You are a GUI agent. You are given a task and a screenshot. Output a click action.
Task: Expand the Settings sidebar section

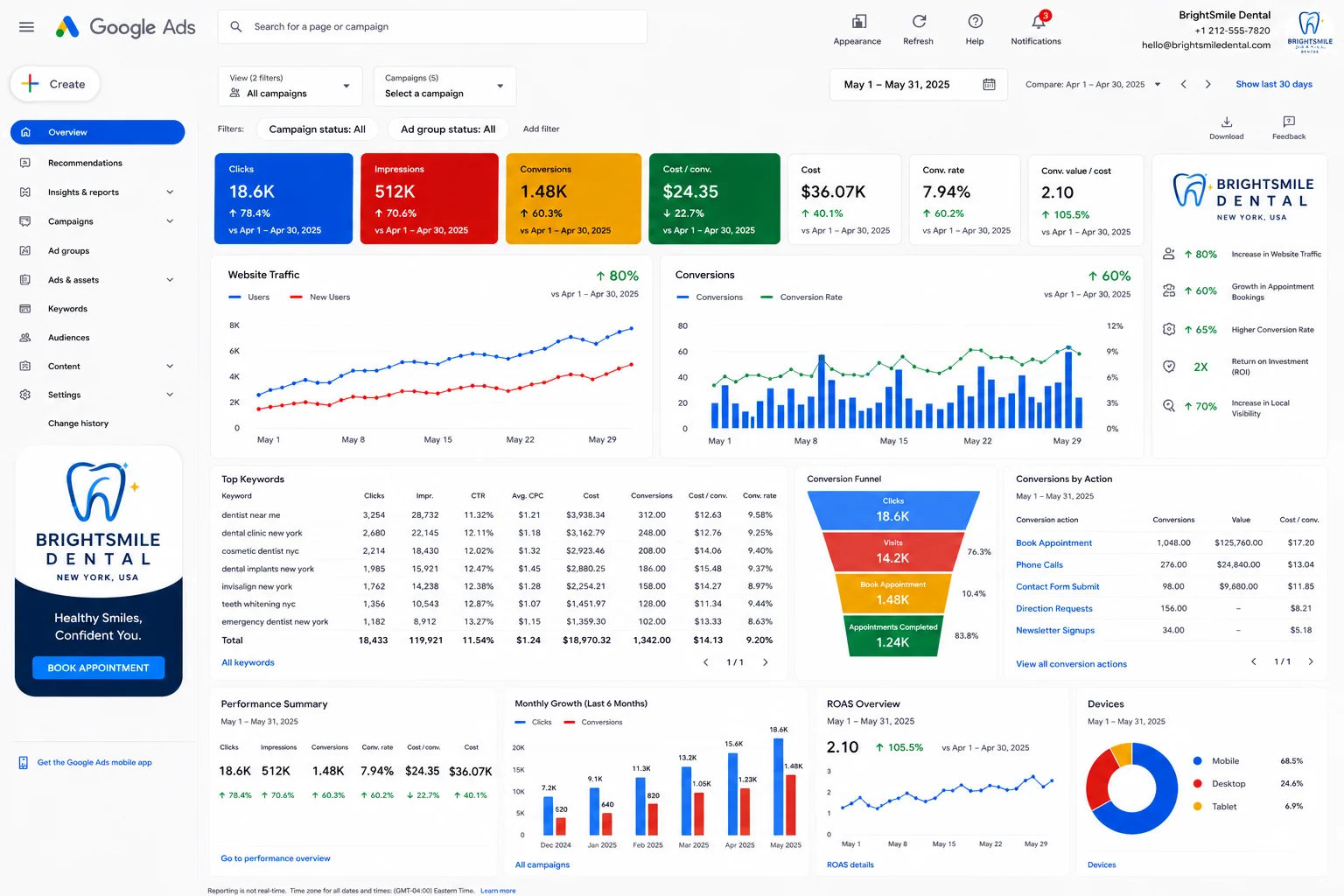click(170, 395)
